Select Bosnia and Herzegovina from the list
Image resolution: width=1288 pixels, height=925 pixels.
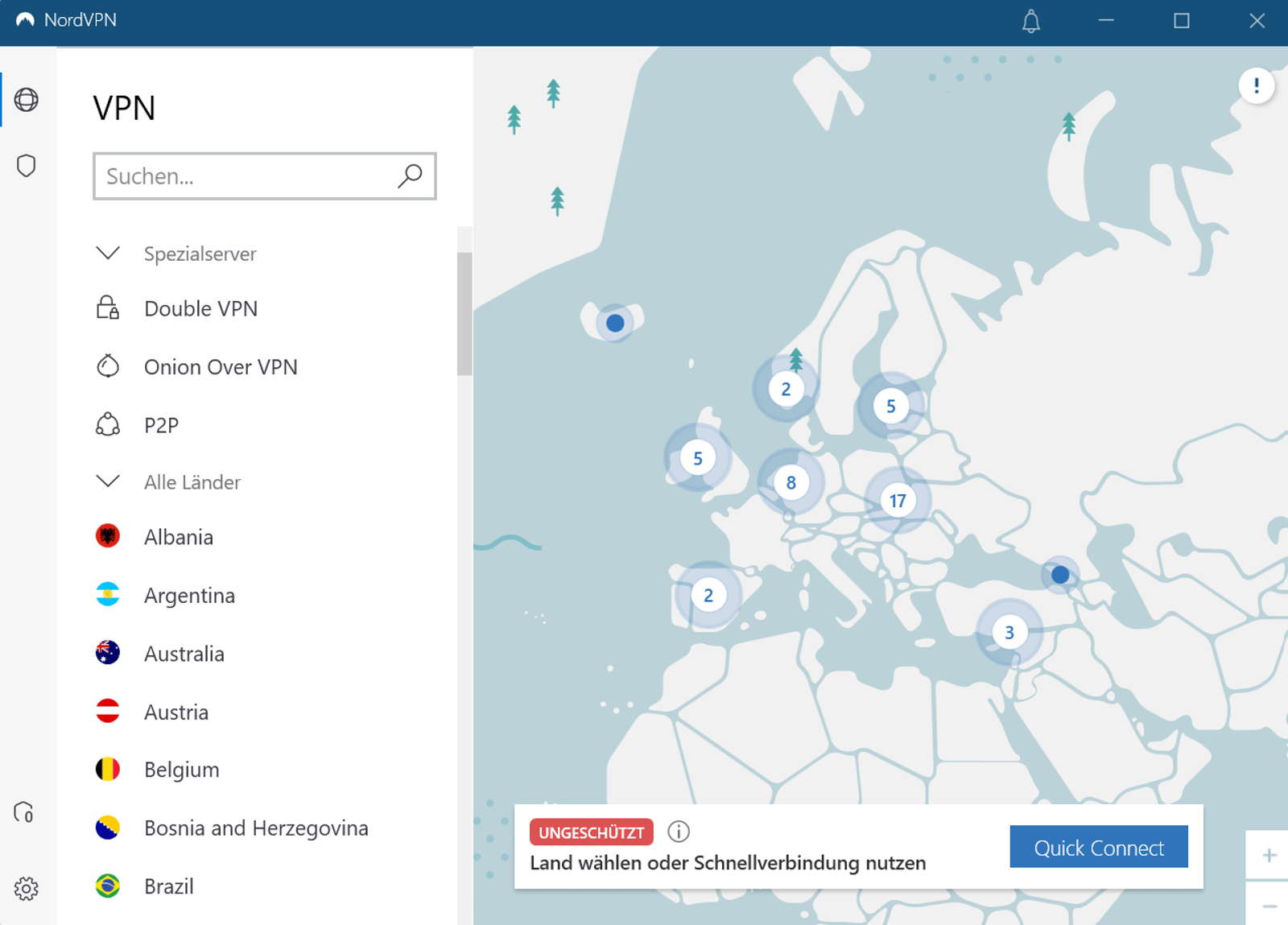(256, 828)
